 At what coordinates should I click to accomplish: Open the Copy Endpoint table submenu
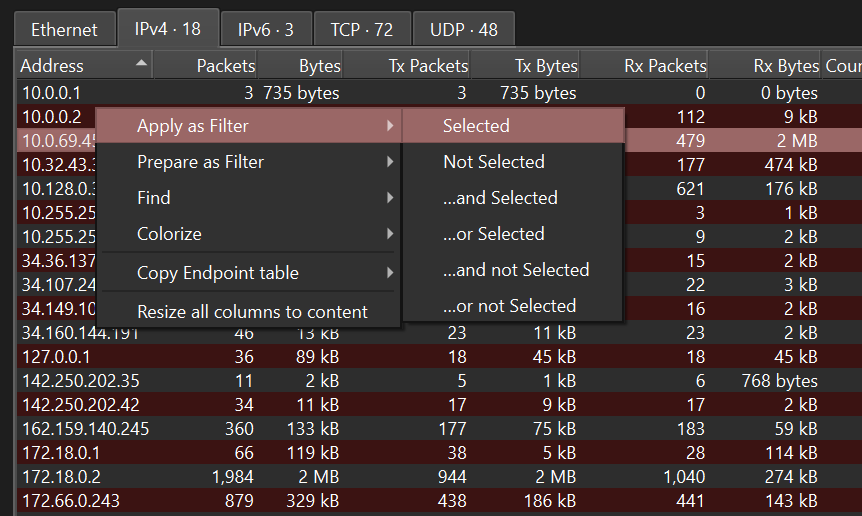click(x=248, y=273)
